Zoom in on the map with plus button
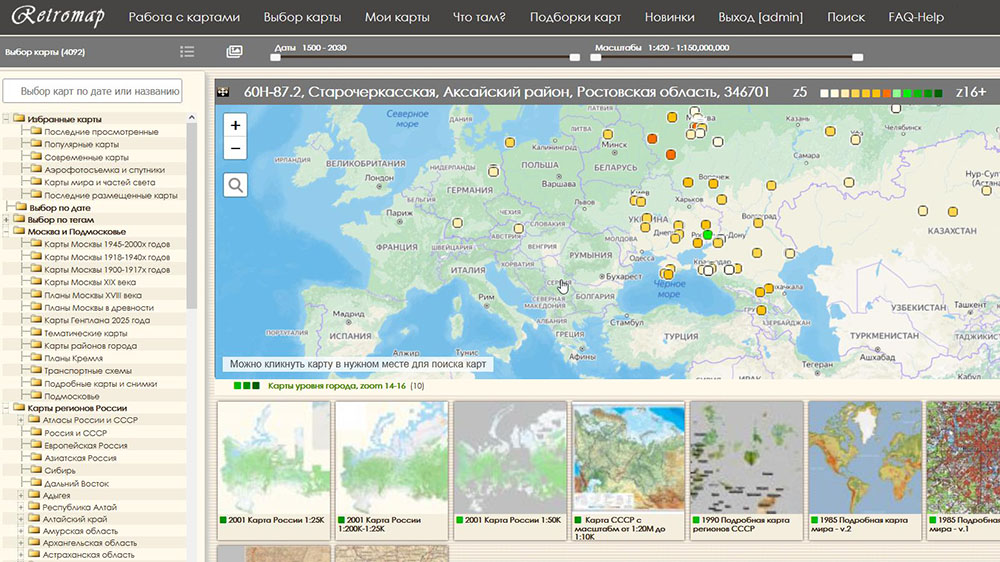The image size is (1000, 562). coord(235,125)
